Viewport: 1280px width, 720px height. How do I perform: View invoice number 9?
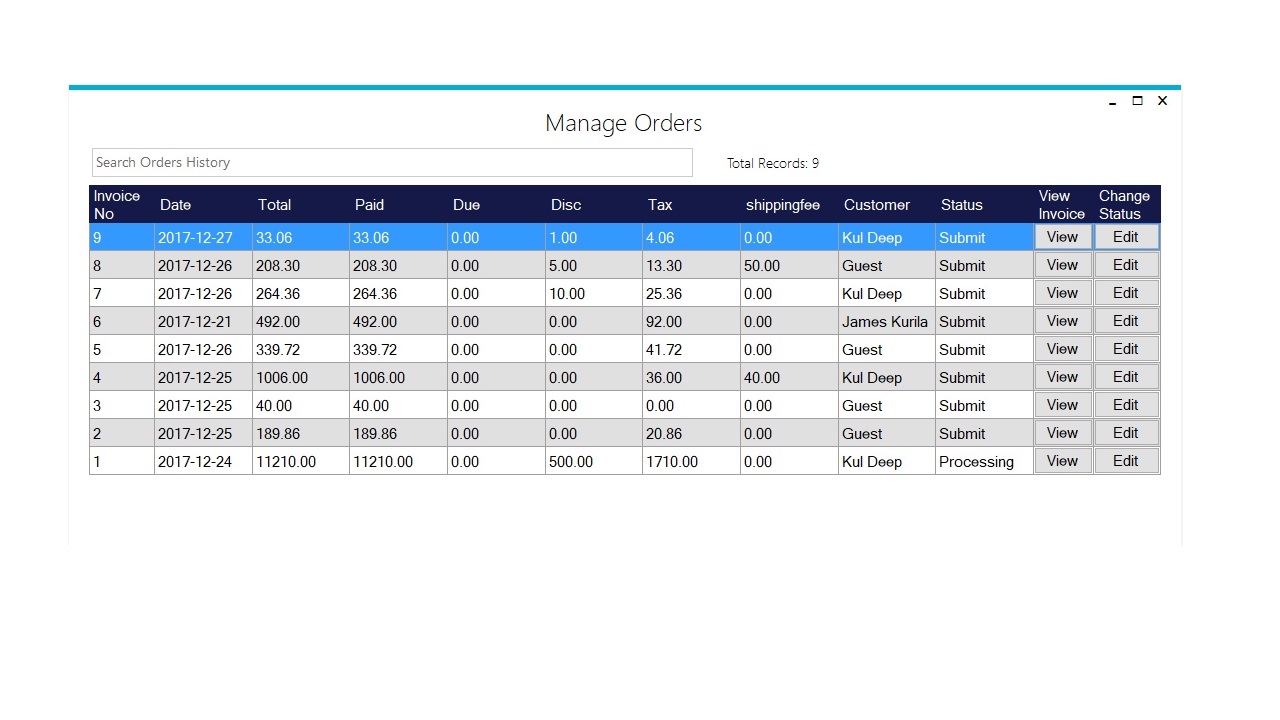pyautogui.click(x=1062, y=237)
